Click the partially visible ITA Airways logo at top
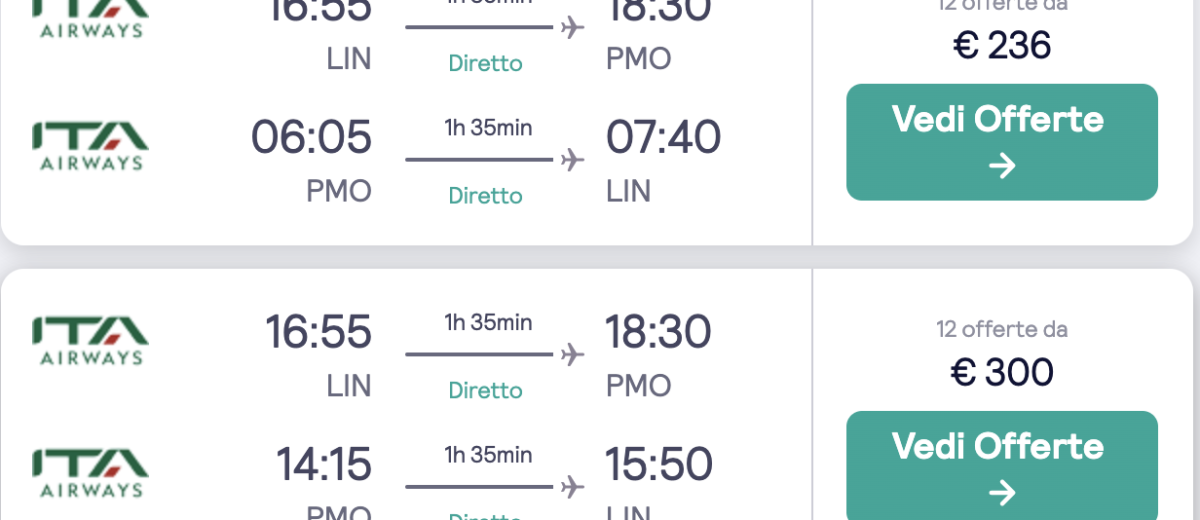Screen dimensions: 1200x520 coord(90,18)
